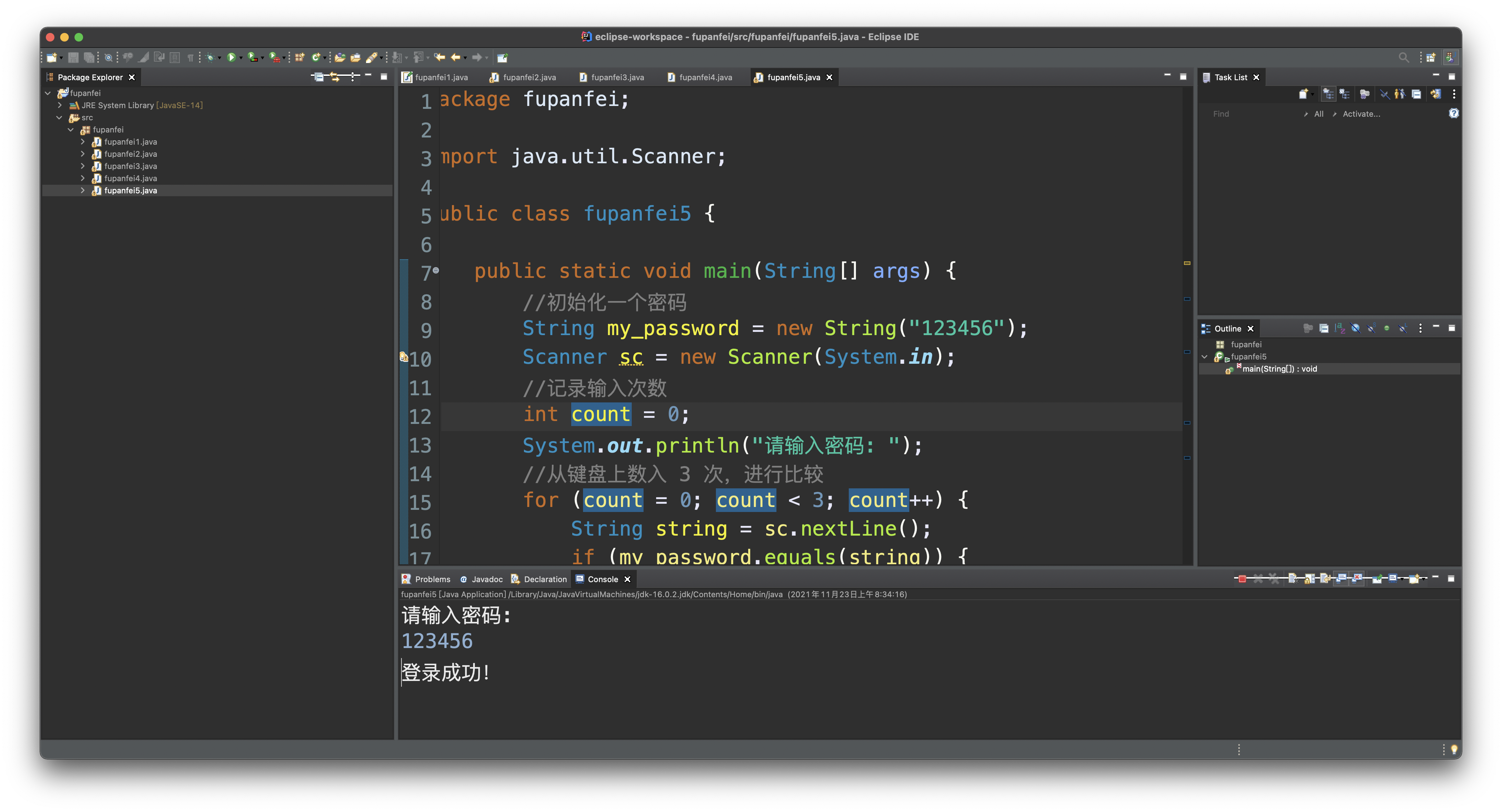Collapse All in Package Explorer

(318, 77)
